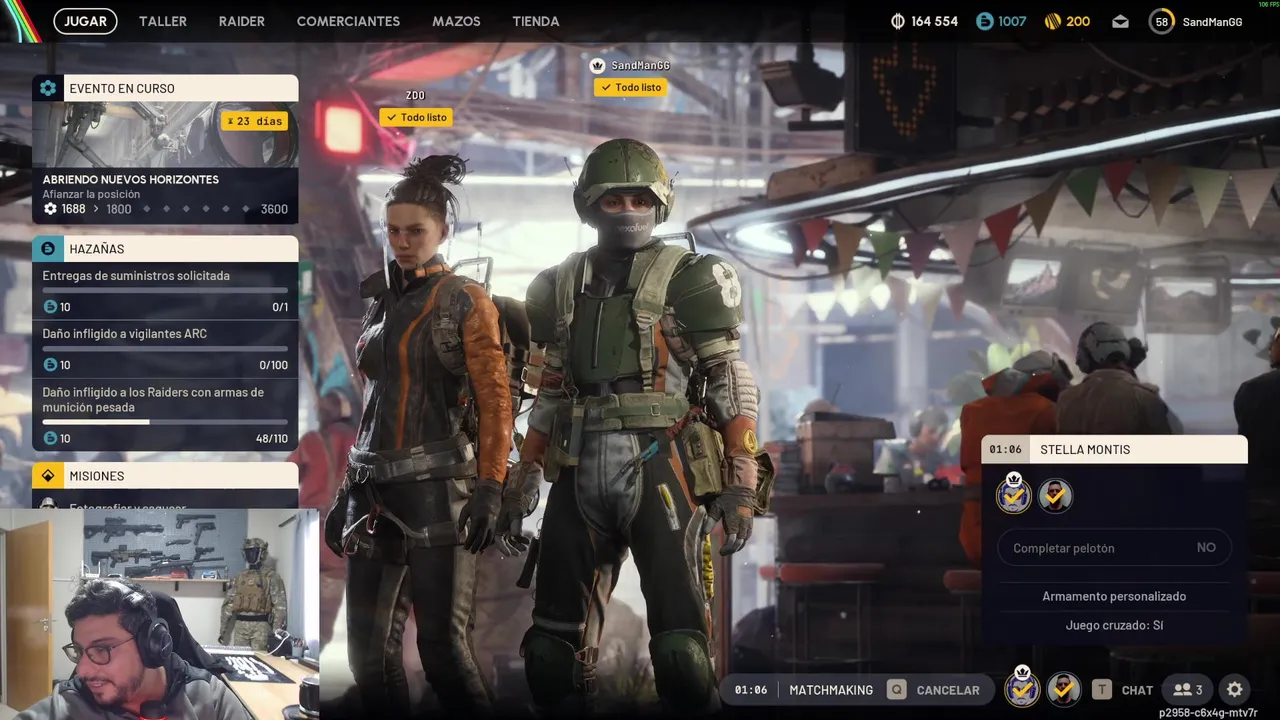
Task: Select Armamento personalizado option
Action: pos(1114,596)
